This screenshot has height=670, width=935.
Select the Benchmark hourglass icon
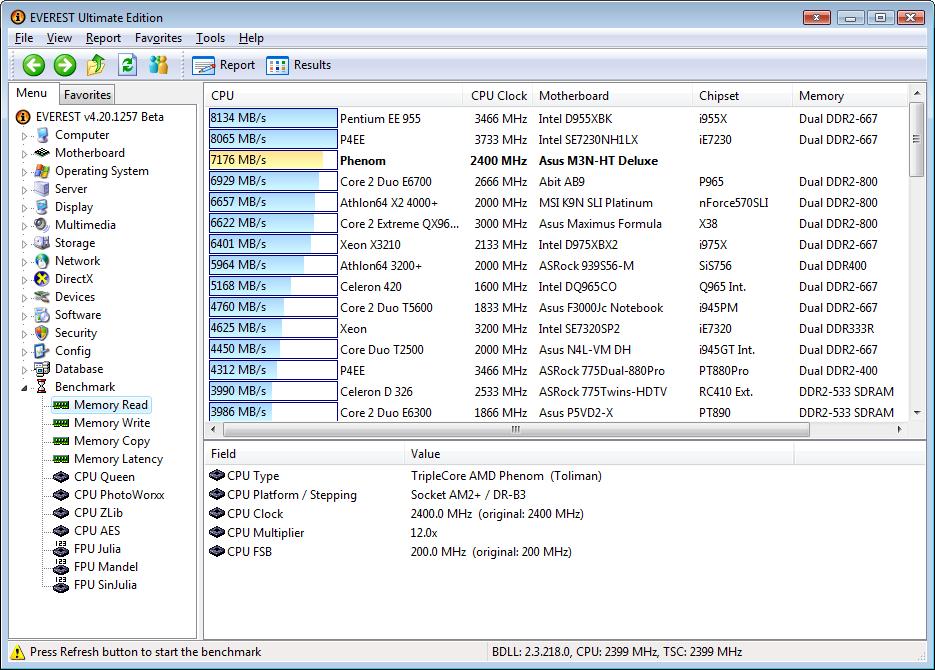[41, 387]
